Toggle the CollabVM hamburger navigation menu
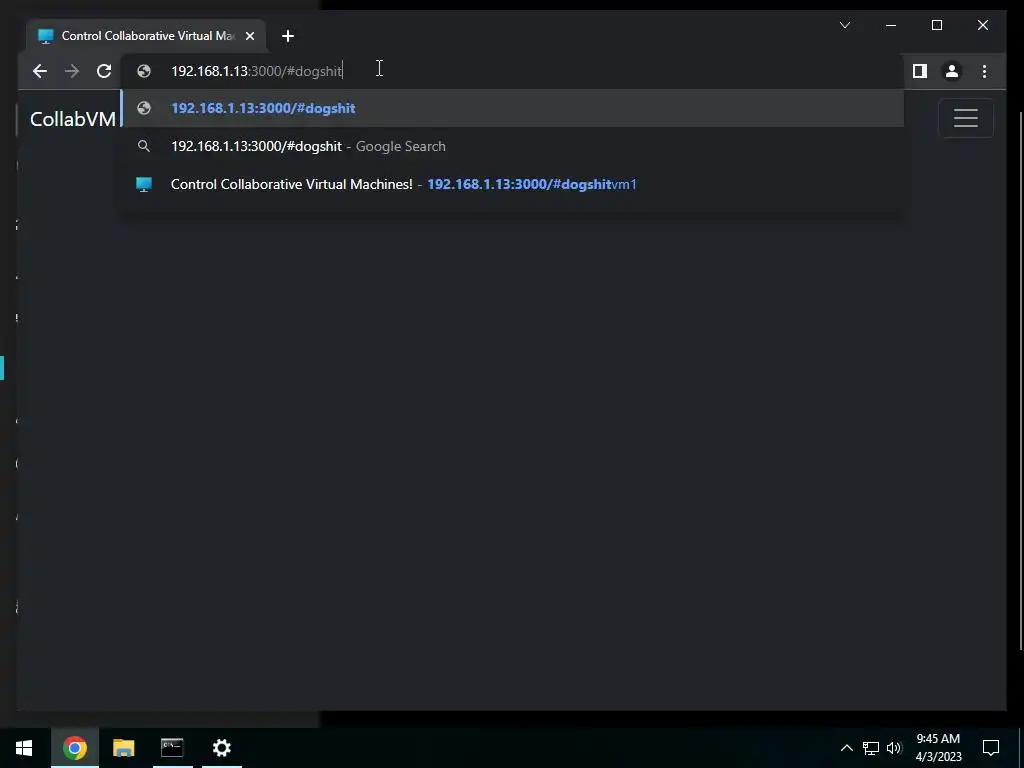The height and width of the screenshot is (768, 1024). tap(965, 118)
